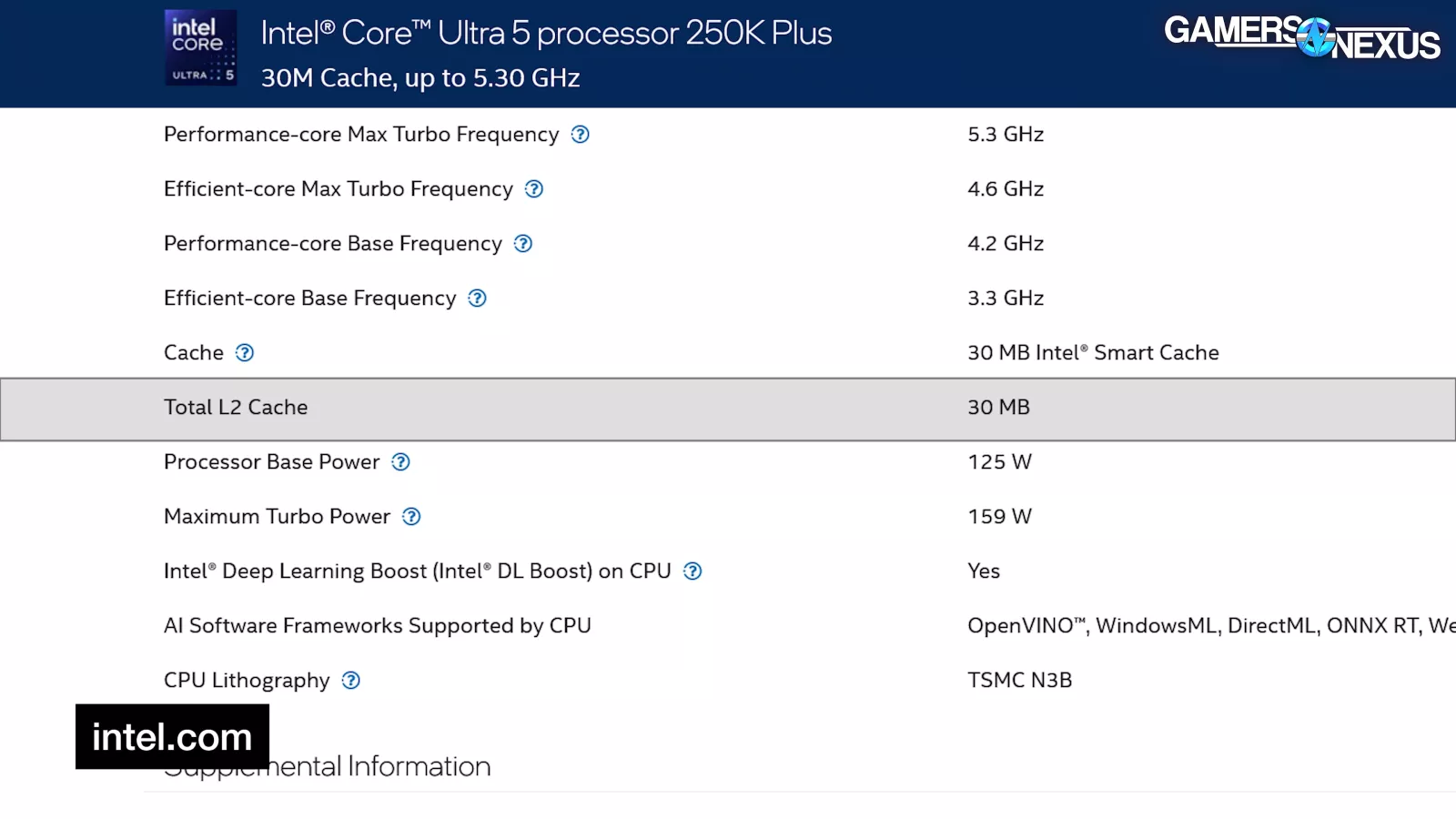Image resolution: width=1456 pixels, height=819 pixels.
Task: Click the processor title Core Ultra 5 250K Plus
Action: point(546,34)
